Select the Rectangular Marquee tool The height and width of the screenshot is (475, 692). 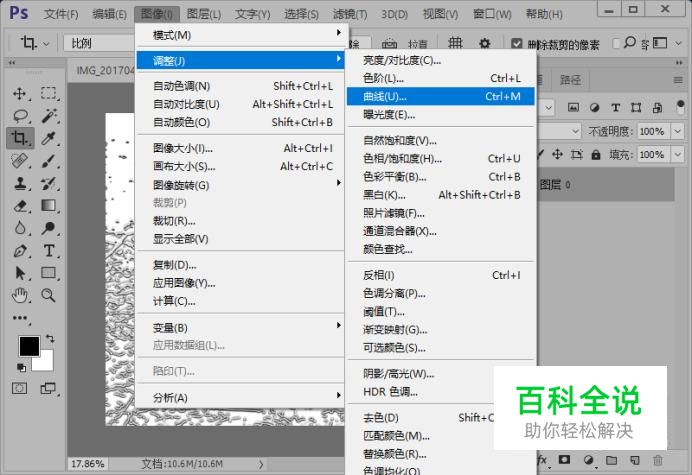pos(48,93)
